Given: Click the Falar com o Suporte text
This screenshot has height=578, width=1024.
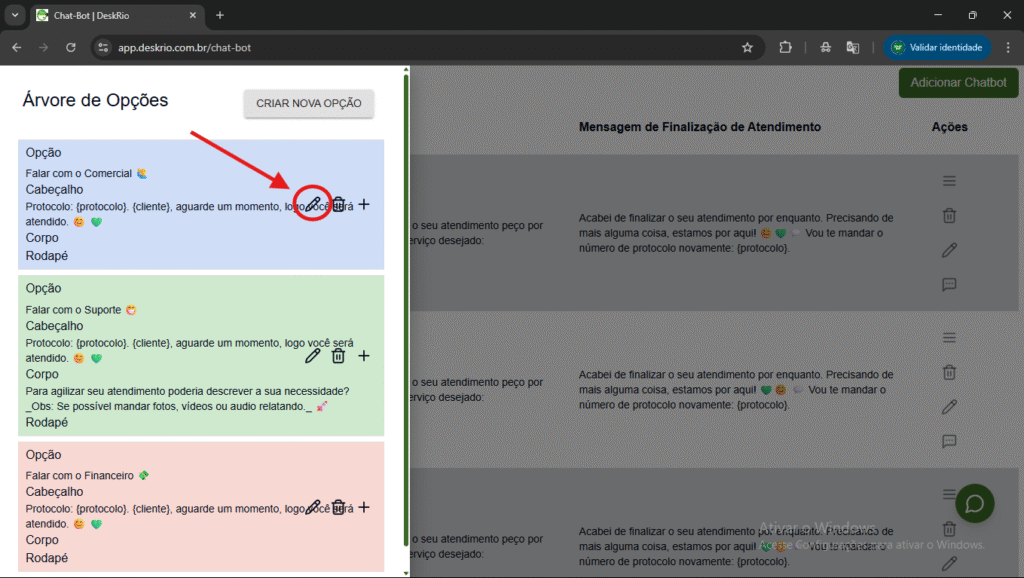Looking at the screenshot, I should (73, 310).
